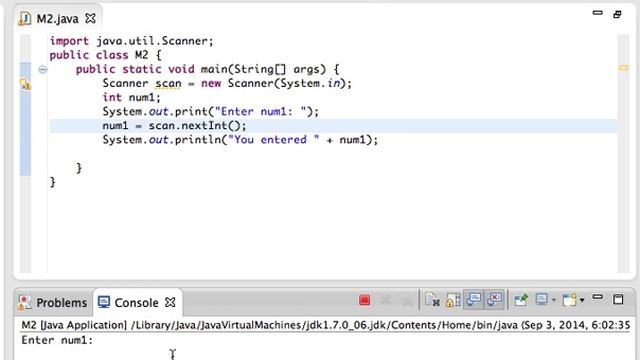Click the Console monitor icon on its tab

click(104, 302)
